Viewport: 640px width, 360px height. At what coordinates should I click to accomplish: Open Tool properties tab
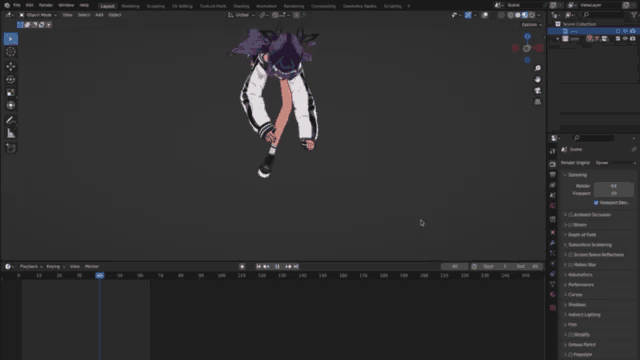click(553, 151)
